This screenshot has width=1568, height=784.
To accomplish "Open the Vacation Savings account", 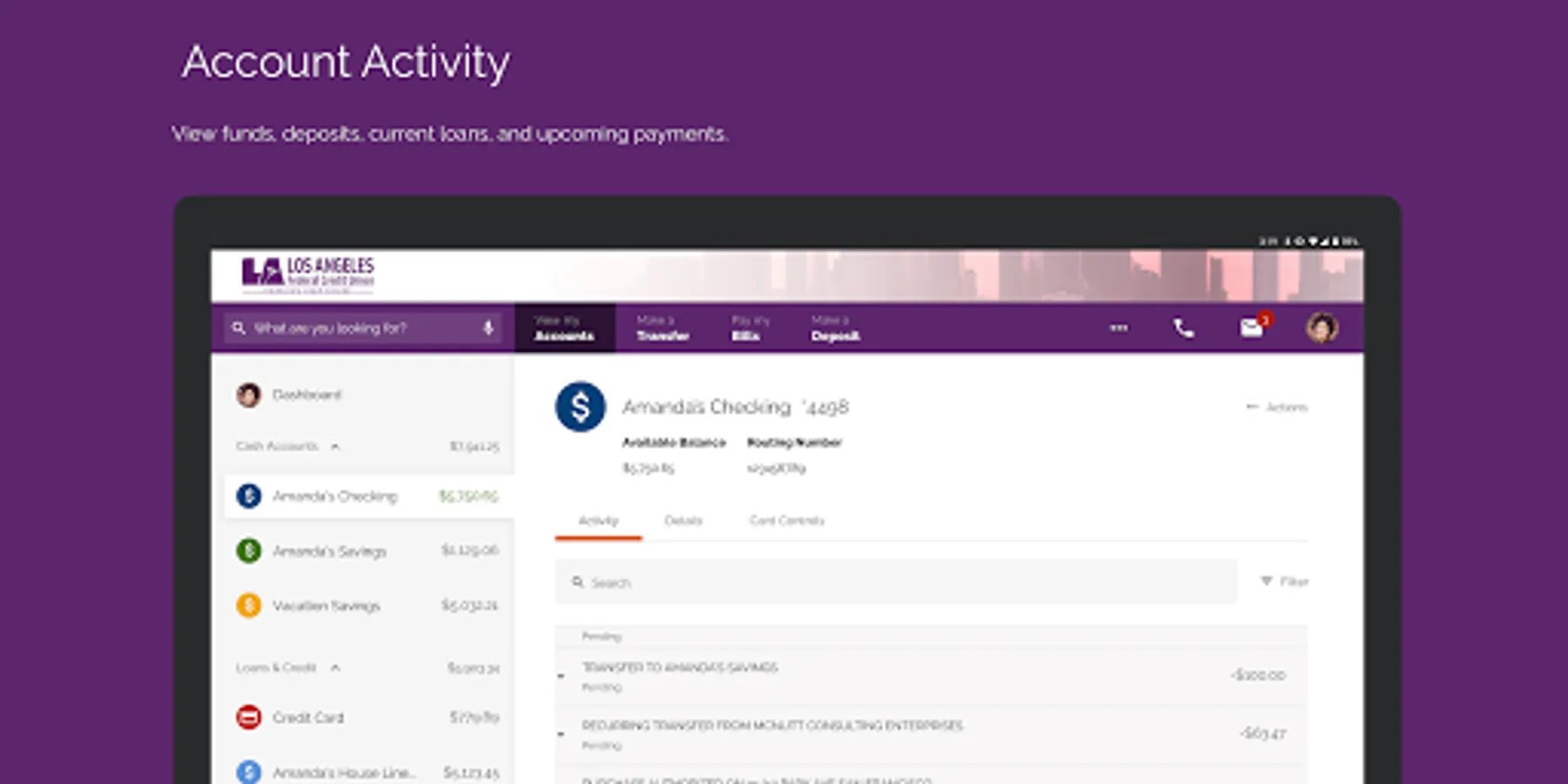I will coord(368,605).
